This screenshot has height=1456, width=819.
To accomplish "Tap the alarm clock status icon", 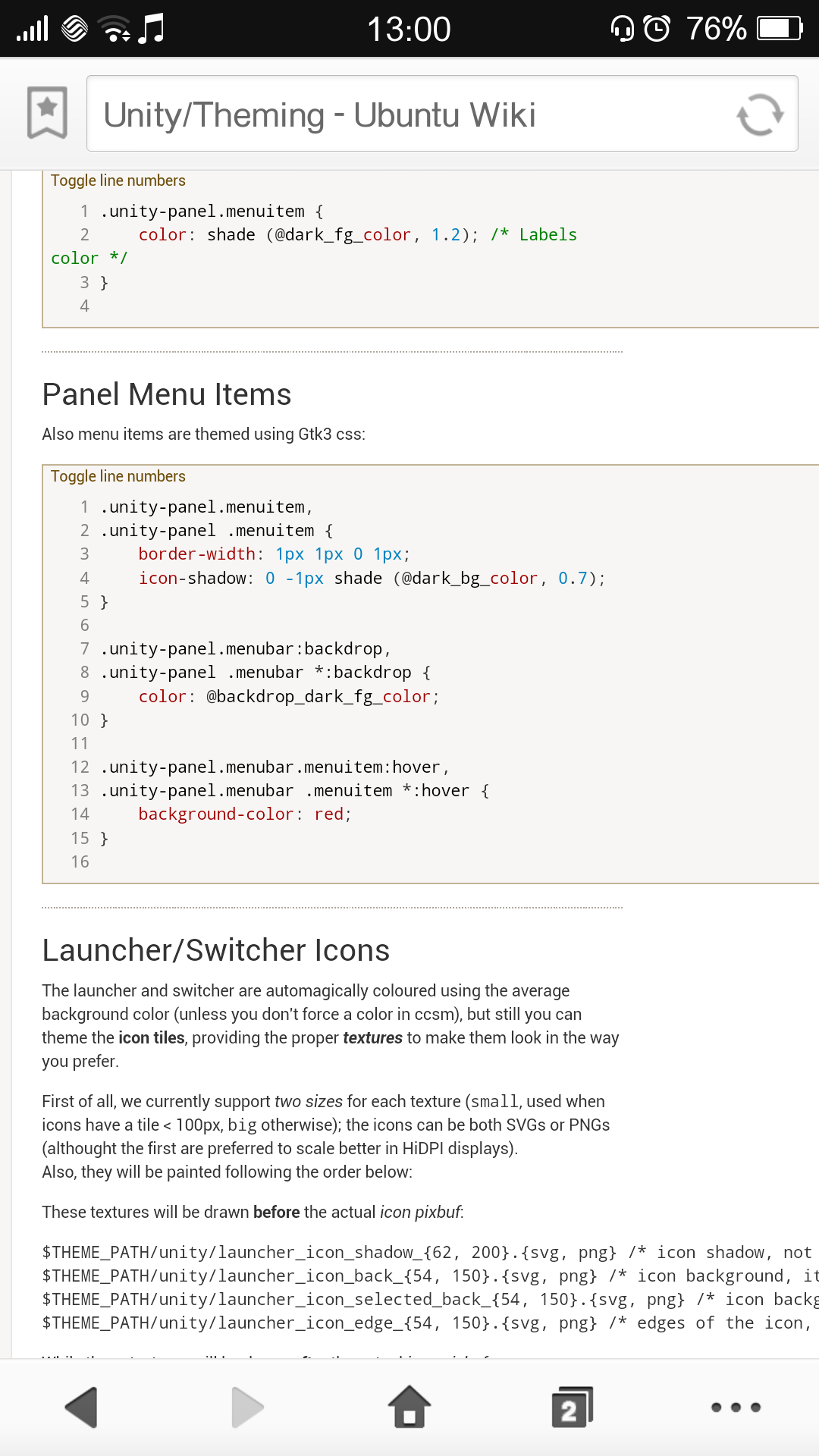I will (657, 29).
